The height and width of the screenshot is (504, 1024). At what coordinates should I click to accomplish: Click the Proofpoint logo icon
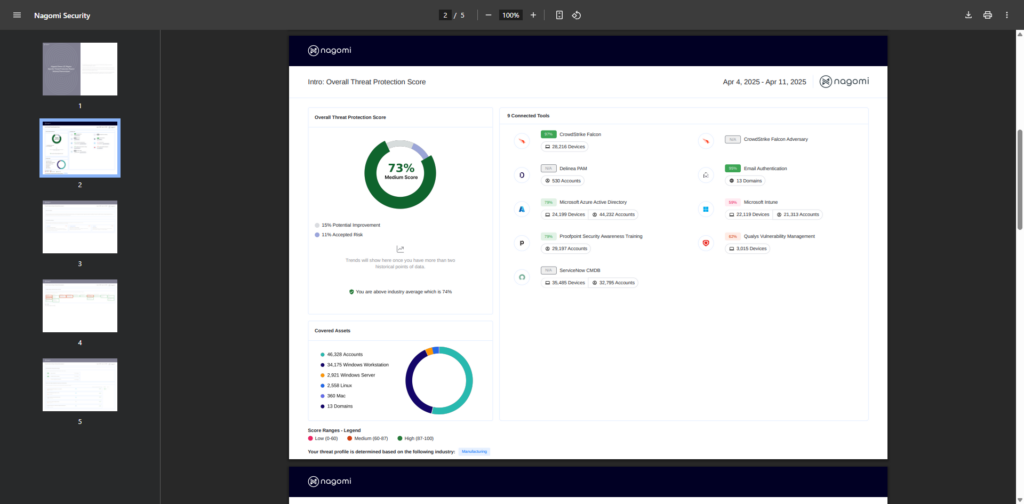click(x=522, y=243)
